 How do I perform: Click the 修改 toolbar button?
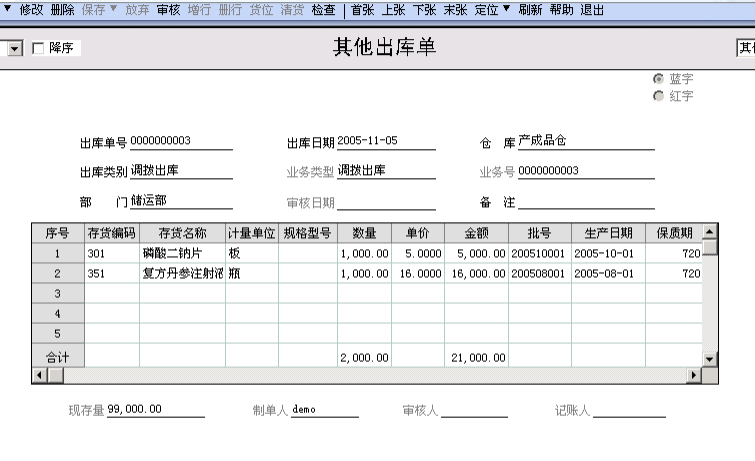click(x=31, y=10)
